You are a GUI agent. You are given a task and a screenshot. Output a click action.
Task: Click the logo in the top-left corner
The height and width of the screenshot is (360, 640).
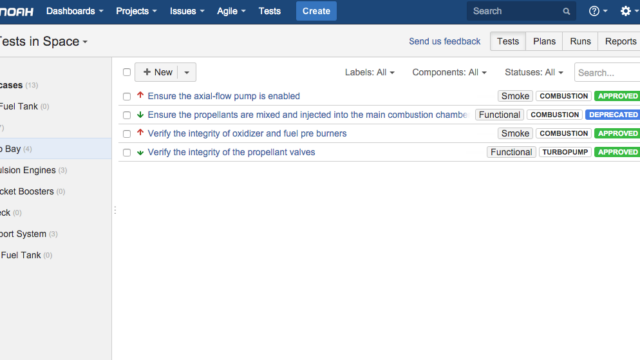coord(16,11)
